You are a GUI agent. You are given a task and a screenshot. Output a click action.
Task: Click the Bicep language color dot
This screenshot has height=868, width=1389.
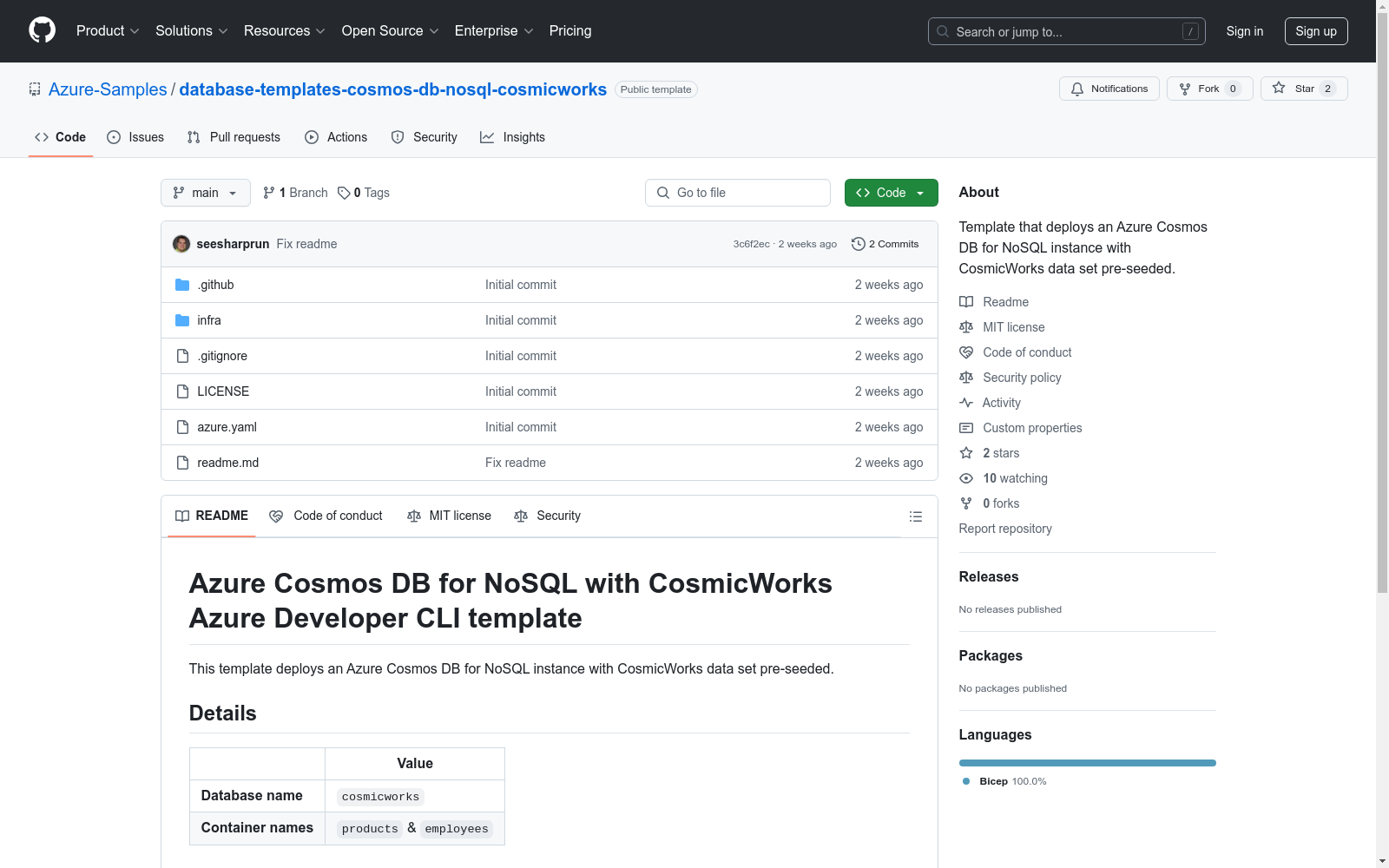[966, 781]
